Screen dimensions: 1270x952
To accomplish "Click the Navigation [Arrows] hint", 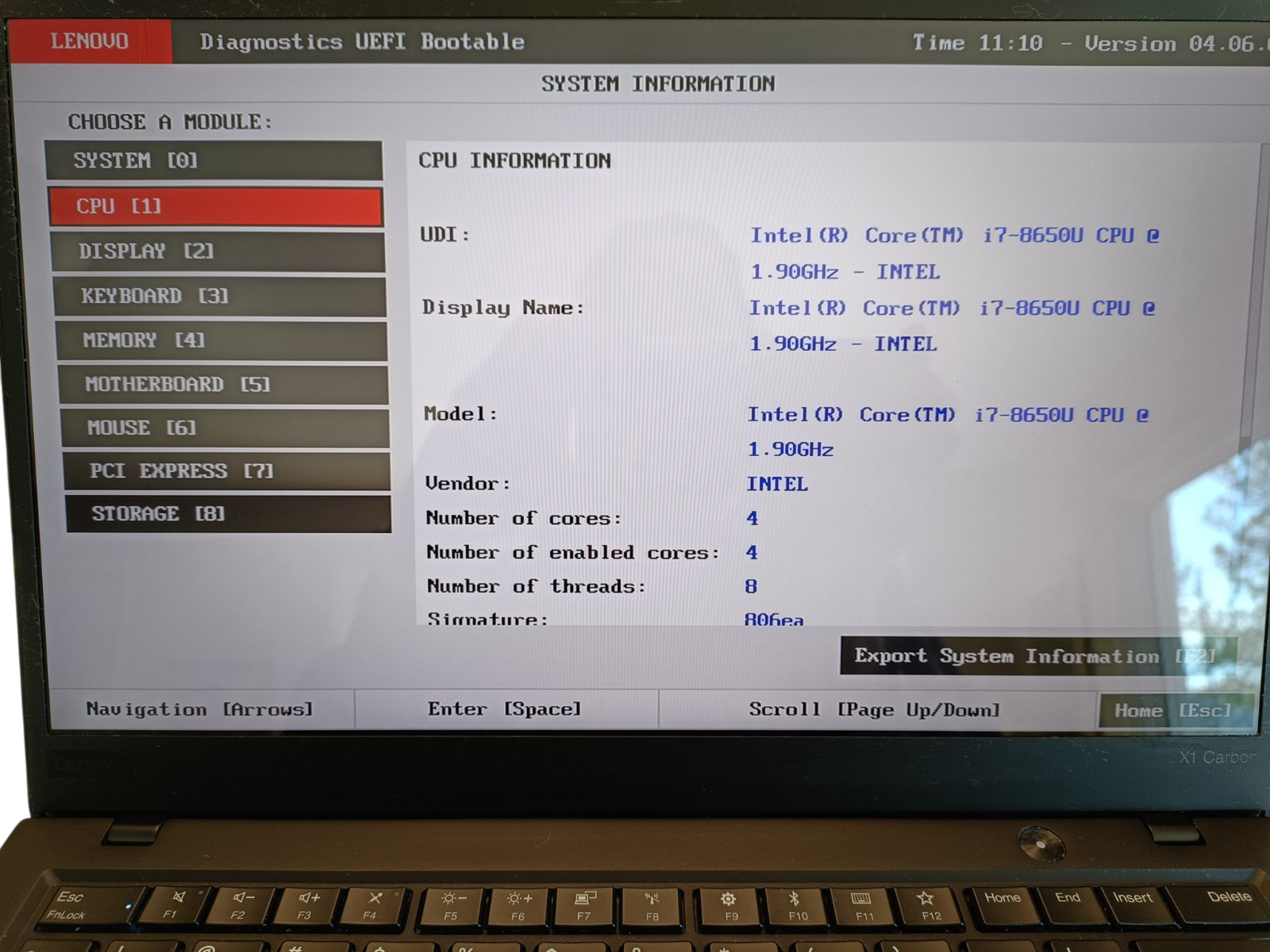I will (x=200, y=709).
